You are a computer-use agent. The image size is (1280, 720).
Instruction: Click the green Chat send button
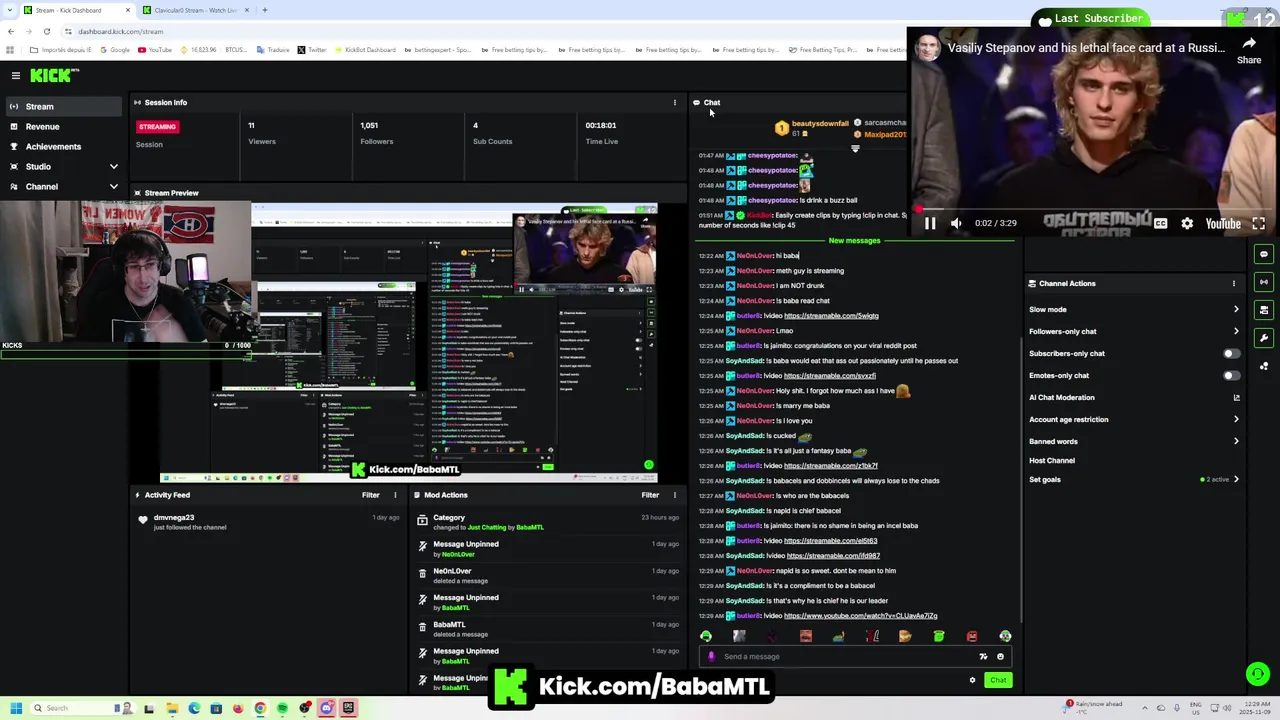pyautogui.click(x=998, y=680)
